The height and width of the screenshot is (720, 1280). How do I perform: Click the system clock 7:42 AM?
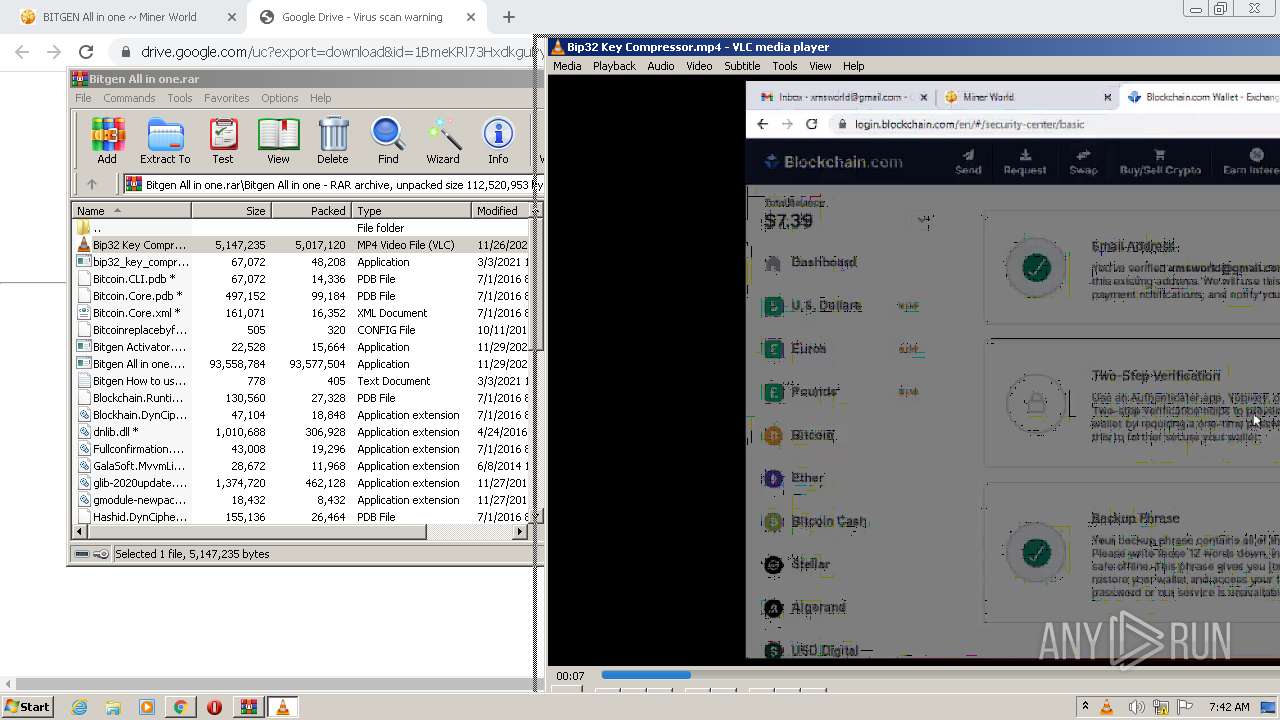[x=1229, y=707]
